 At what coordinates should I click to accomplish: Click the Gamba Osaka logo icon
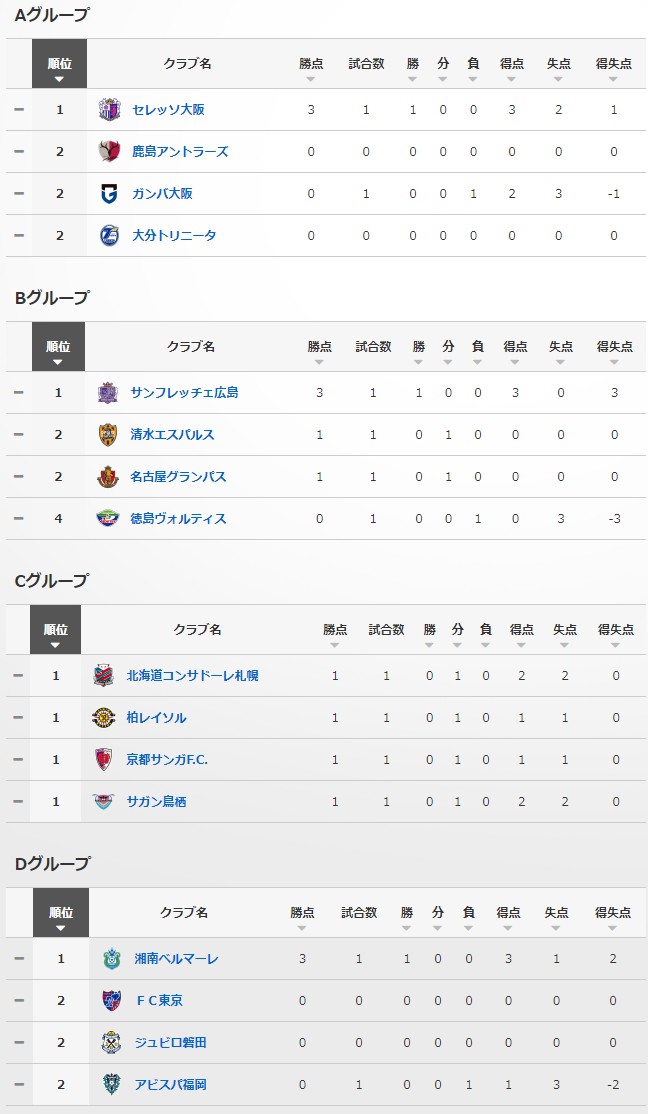(x=110, y=193)
